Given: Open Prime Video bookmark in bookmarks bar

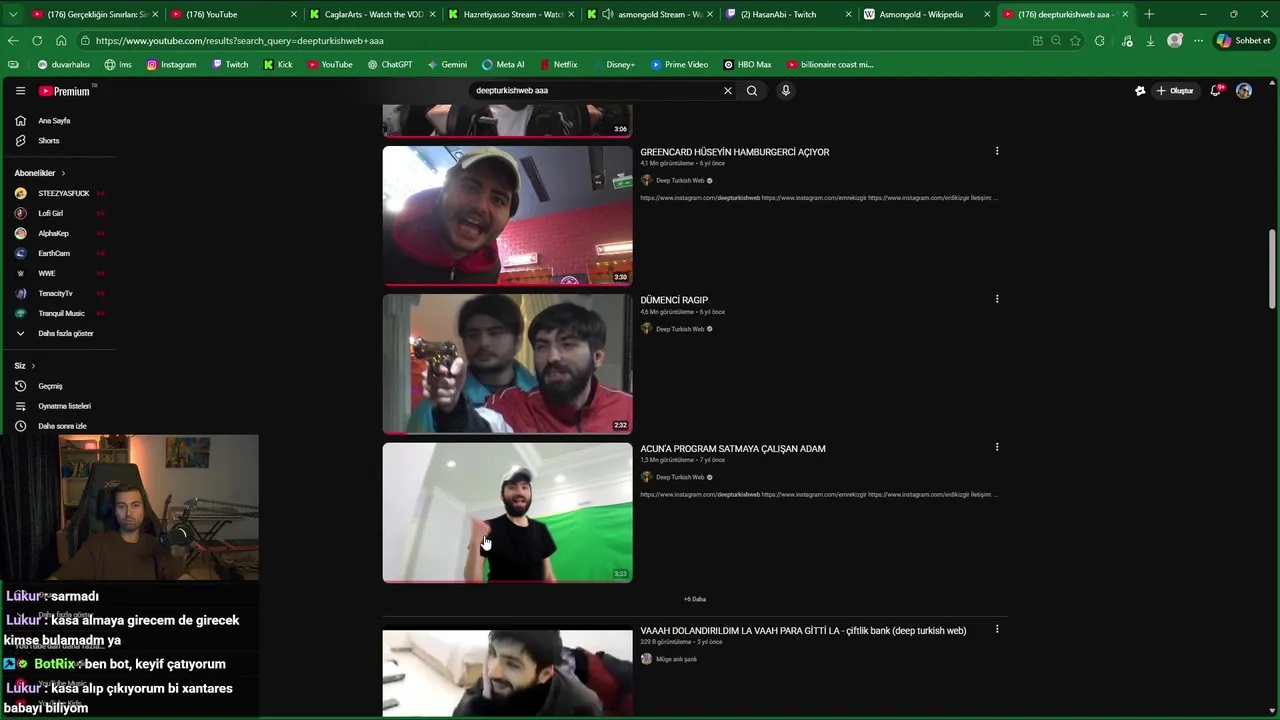Looking at the screenshot, I should pyautogui.click(x=680, y=65).
